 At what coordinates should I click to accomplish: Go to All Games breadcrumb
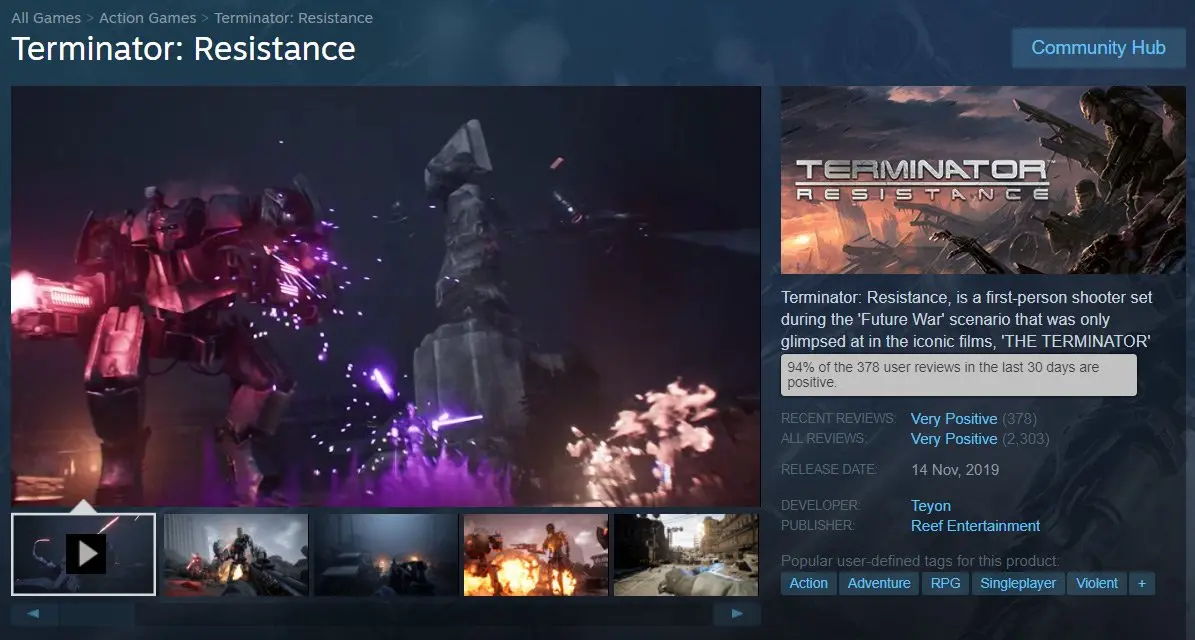pos(46,18)
